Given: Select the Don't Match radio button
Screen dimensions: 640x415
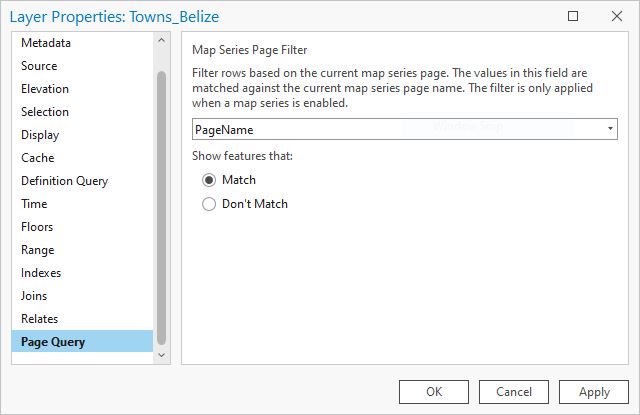Looking at the screenshot, I should (x=209, y=204).
